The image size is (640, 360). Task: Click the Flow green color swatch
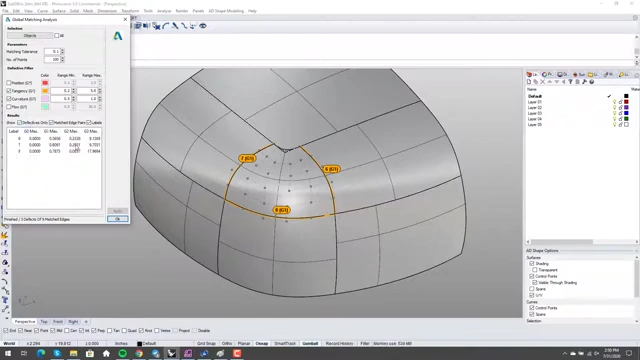click(45, 107)
